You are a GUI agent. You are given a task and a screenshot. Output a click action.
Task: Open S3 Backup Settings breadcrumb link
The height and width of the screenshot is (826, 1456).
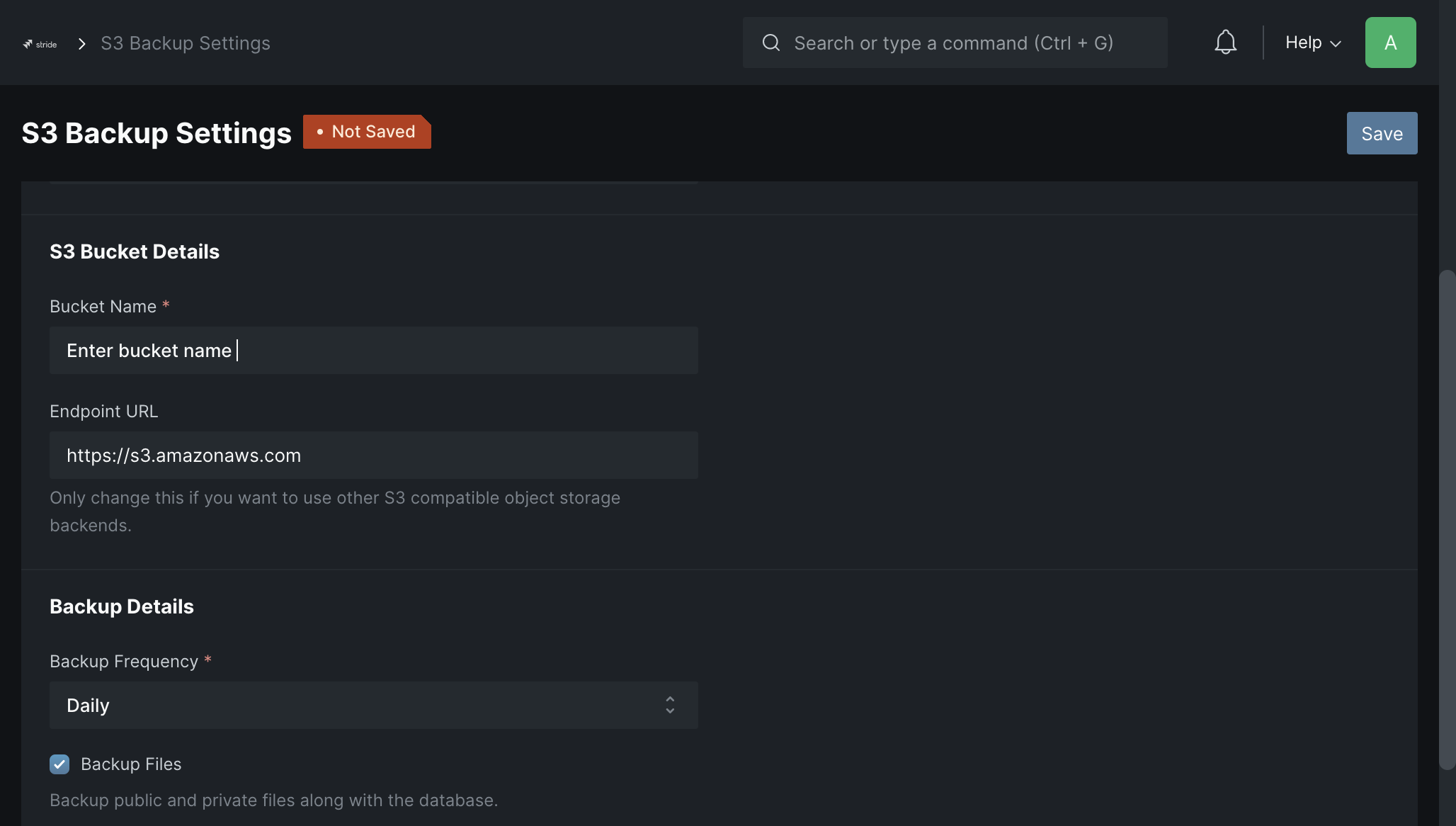[186, 43]
